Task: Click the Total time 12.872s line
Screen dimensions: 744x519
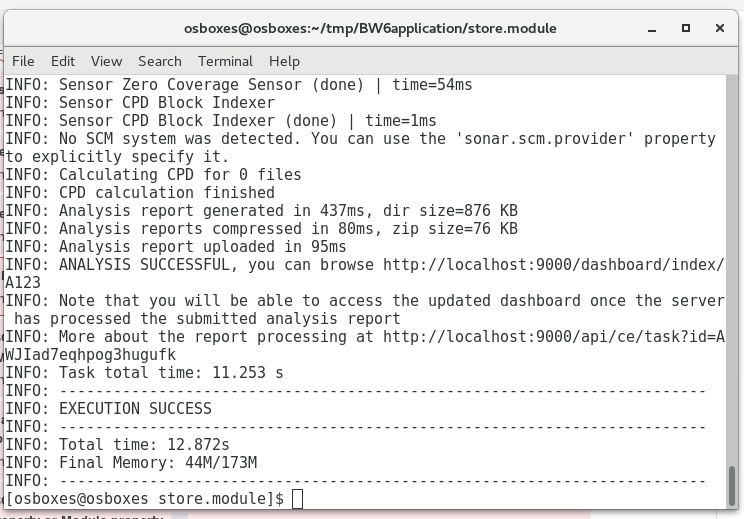Action: (117, 445)
